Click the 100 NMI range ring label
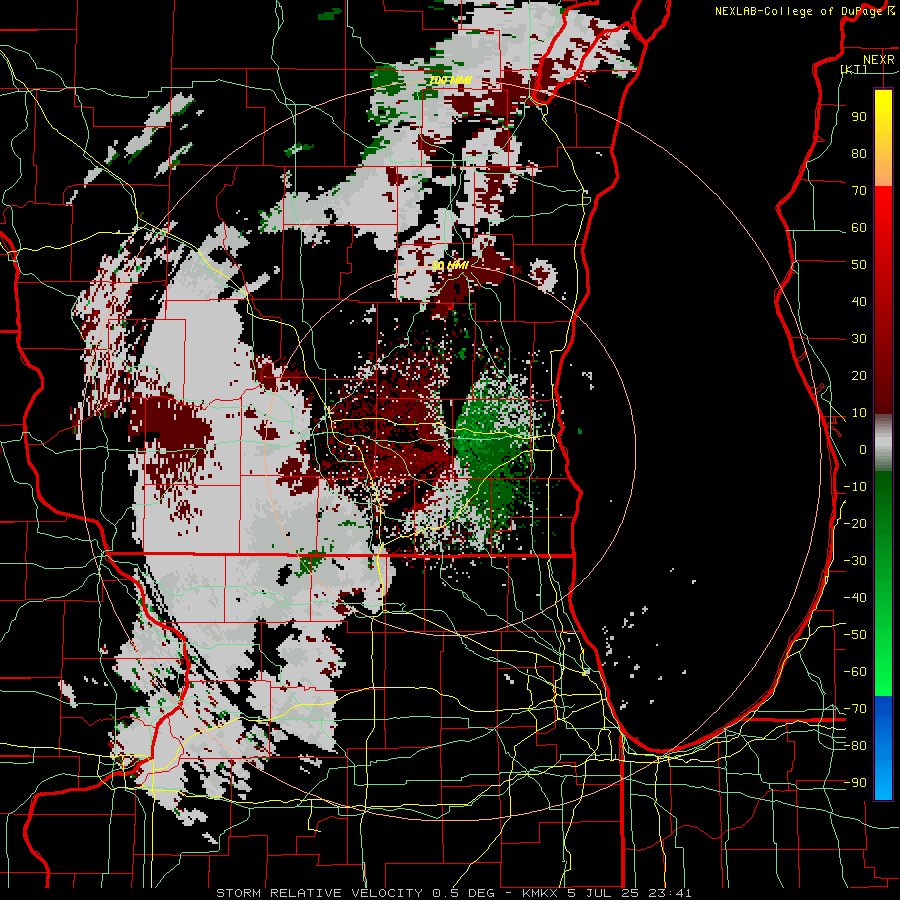Viewport: 900px width, 900px height. pyautogui.click(x=451, y=80)
